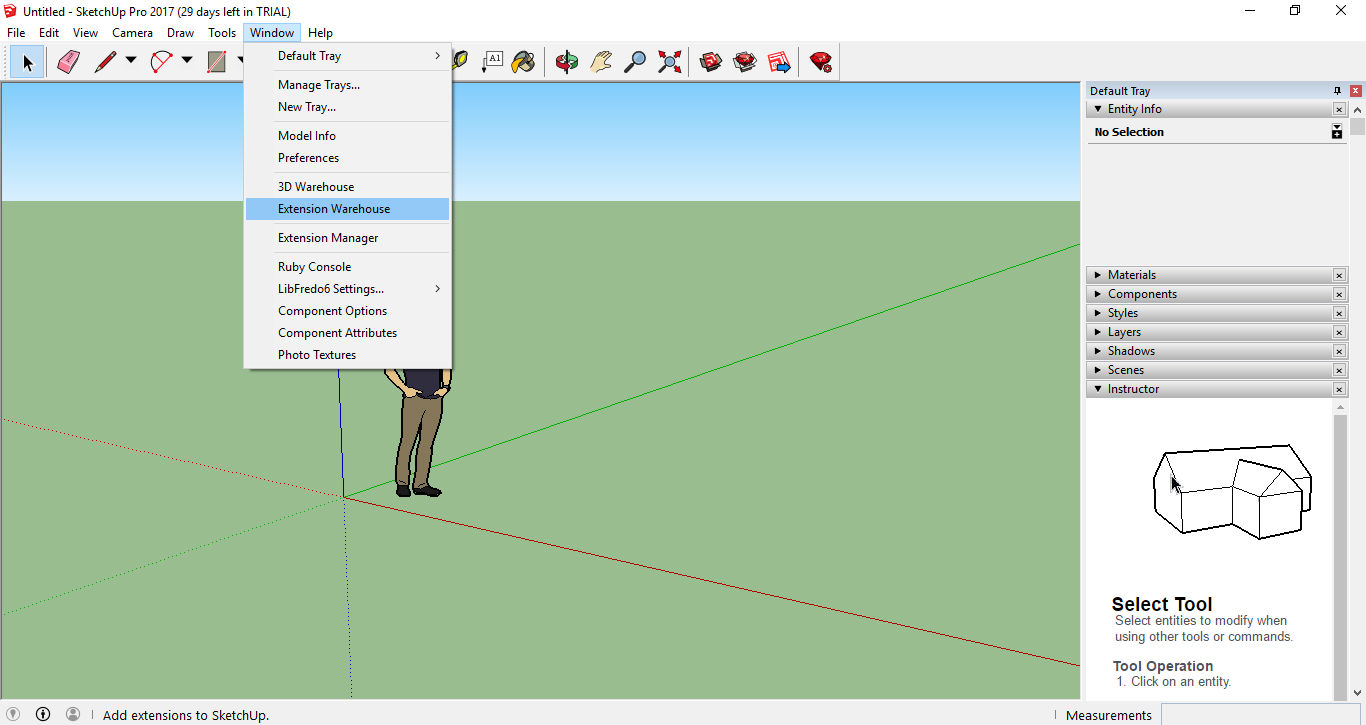This screenshot has width=1366, height=725.
Task: Close the Shadows panel with its X
Action: click(x=1339, y=351)
